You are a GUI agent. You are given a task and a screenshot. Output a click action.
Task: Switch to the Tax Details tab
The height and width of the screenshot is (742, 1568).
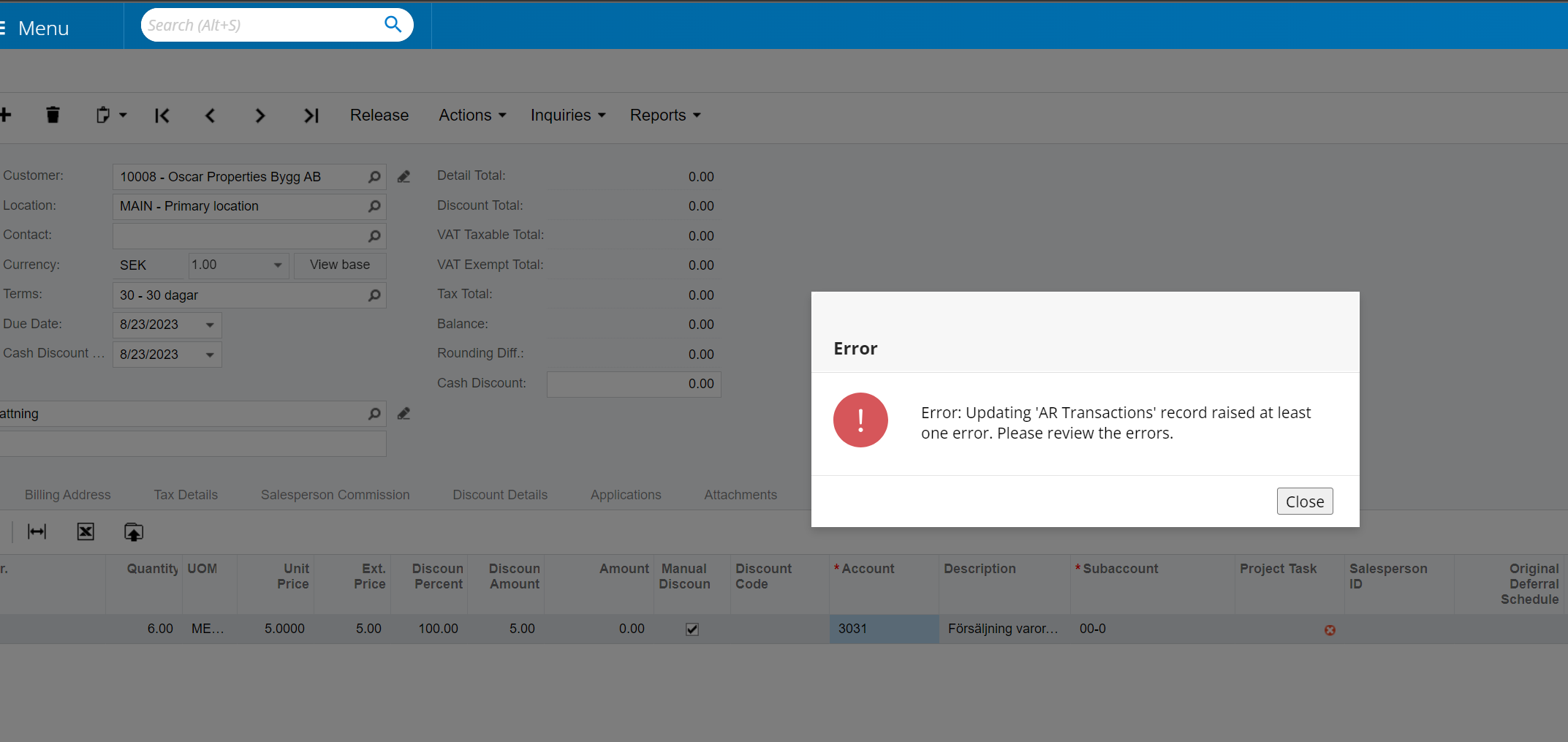point(185,495)
